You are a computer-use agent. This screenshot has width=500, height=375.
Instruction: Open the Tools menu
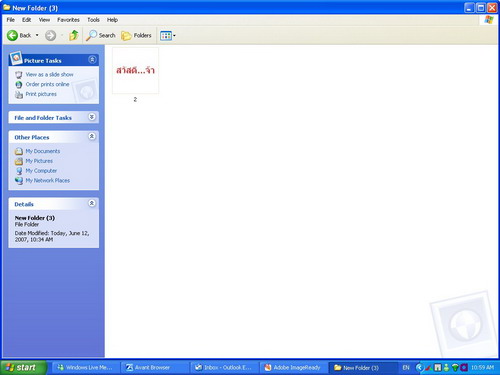pyautogui.click(x=93, y=20)
